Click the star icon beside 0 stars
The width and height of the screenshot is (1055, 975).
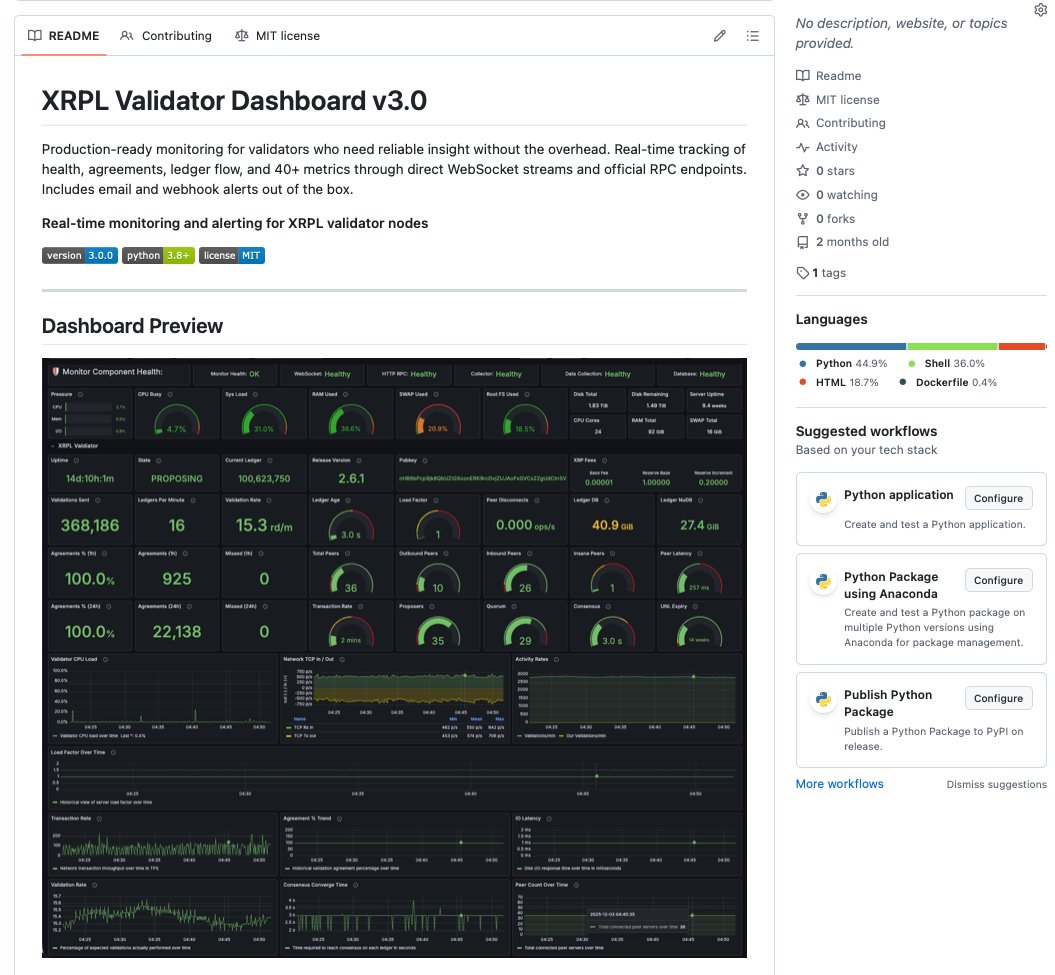pyautogui.click(x=802, y=171)
